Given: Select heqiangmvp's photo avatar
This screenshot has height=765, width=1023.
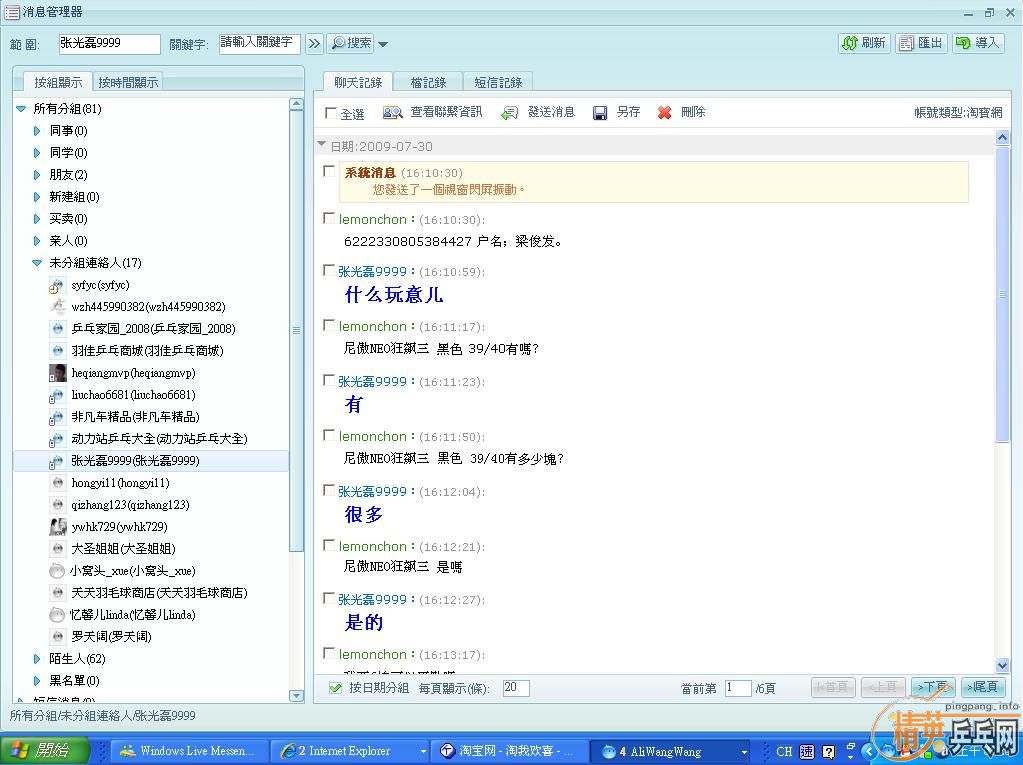Looking at the screenshot, I should (57, 373).
